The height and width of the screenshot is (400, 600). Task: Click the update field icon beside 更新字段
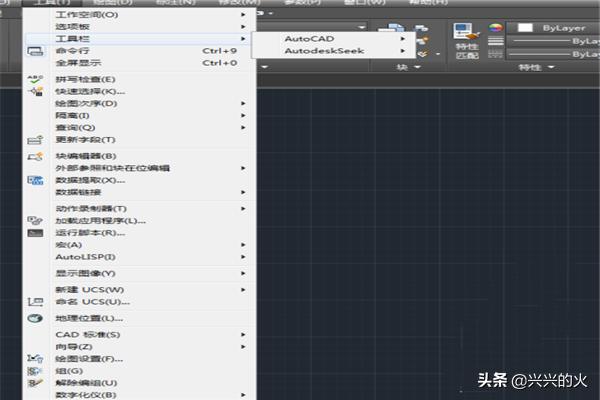[35, 140]
